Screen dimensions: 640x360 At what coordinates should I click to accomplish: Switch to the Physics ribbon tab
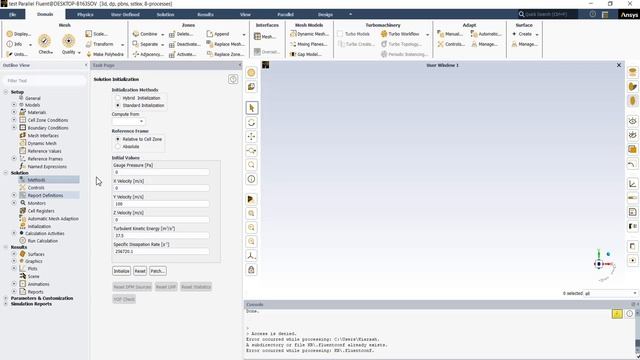click(85, 14)
